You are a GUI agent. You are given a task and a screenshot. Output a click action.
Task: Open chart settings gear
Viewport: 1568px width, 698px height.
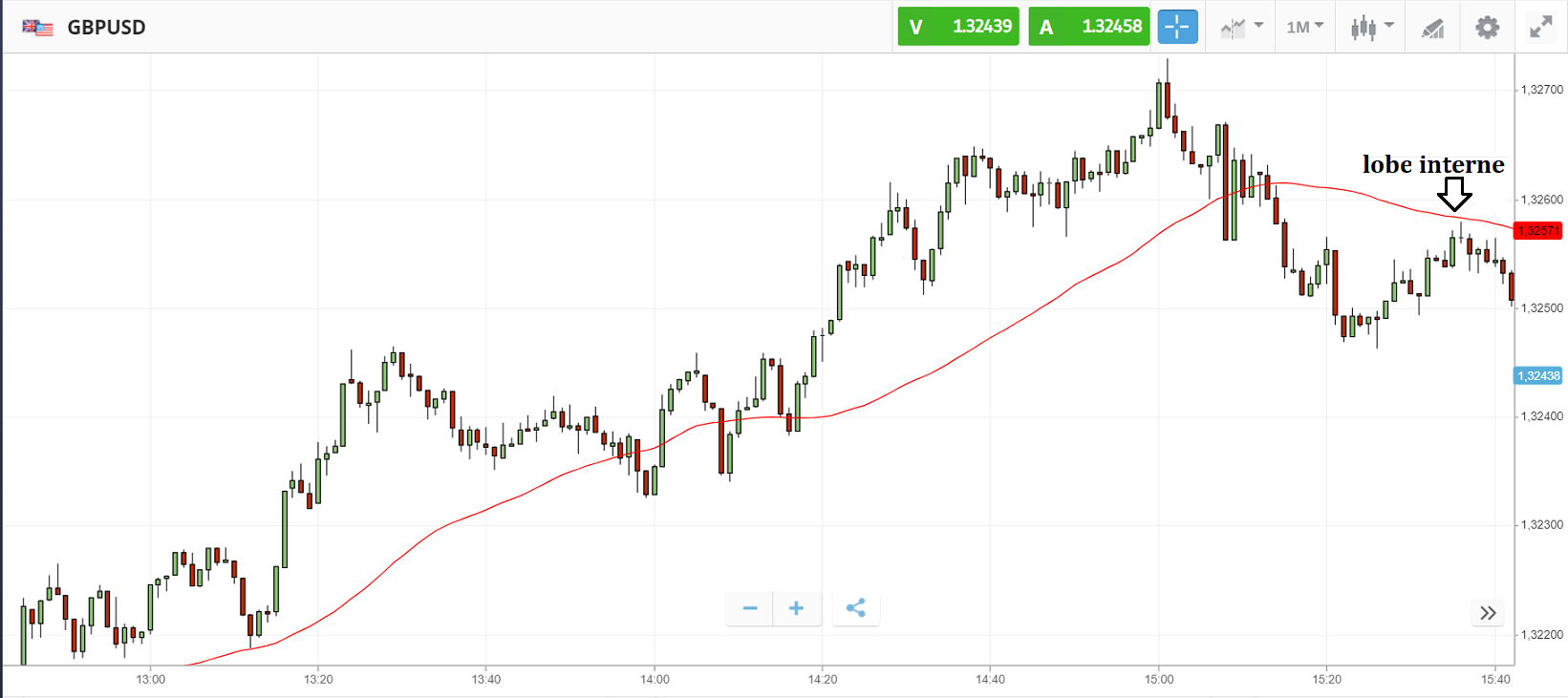click(x=1487, y=27)
